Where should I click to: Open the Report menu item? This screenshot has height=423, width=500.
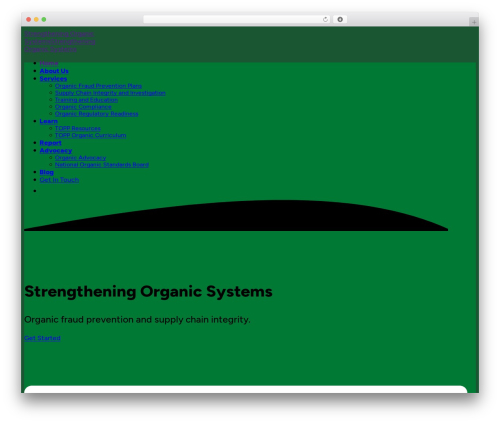click(51, 143)
